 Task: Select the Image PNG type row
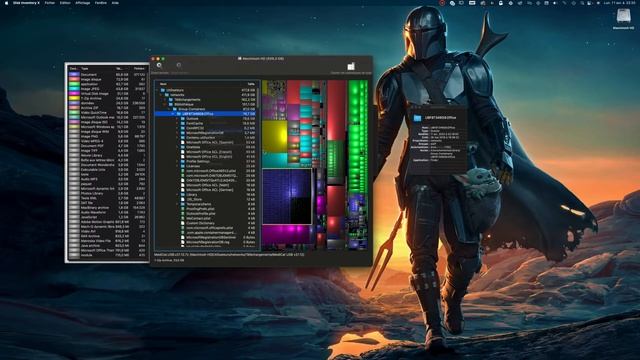point(107,136)
